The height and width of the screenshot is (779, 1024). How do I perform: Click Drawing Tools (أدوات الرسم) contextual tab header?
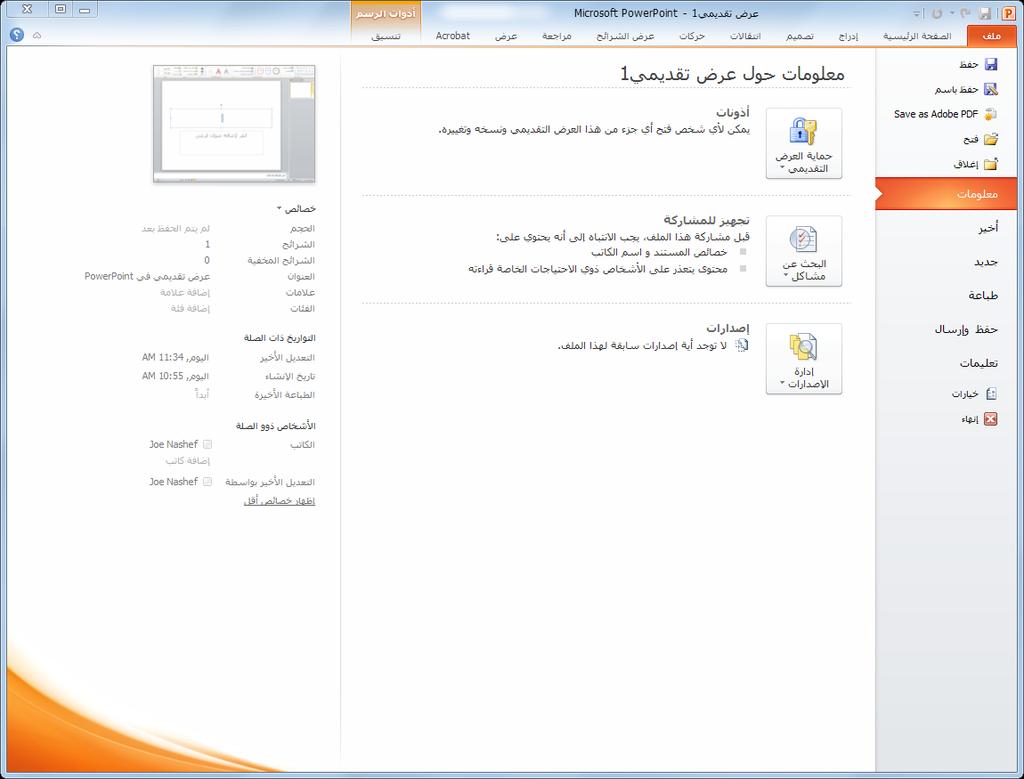[x=386, y=13]
